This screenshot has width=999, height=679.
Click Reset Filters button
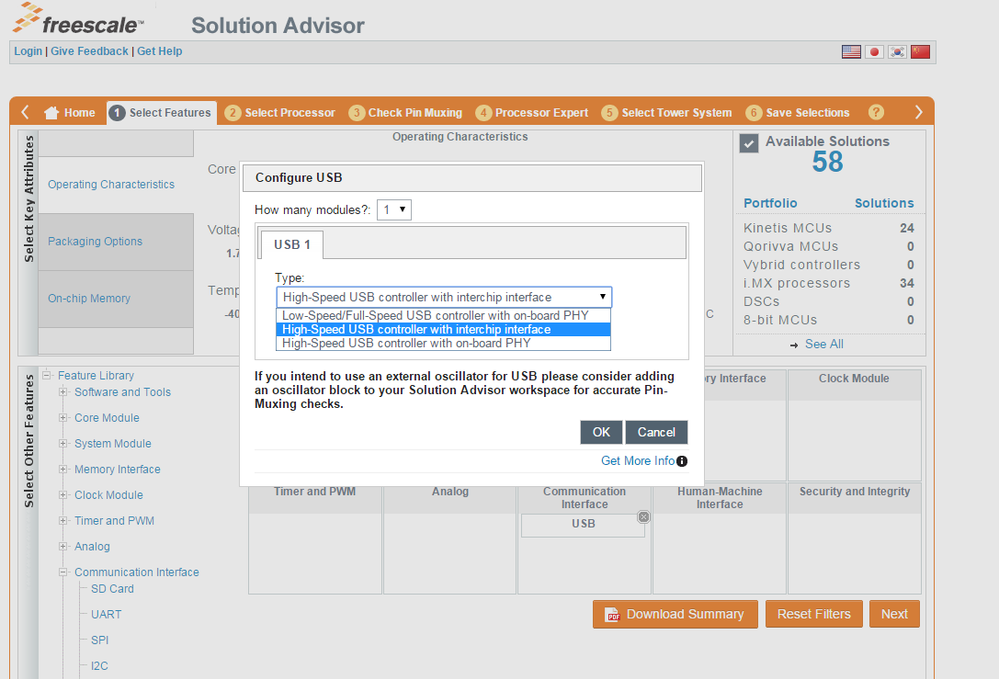814,614
